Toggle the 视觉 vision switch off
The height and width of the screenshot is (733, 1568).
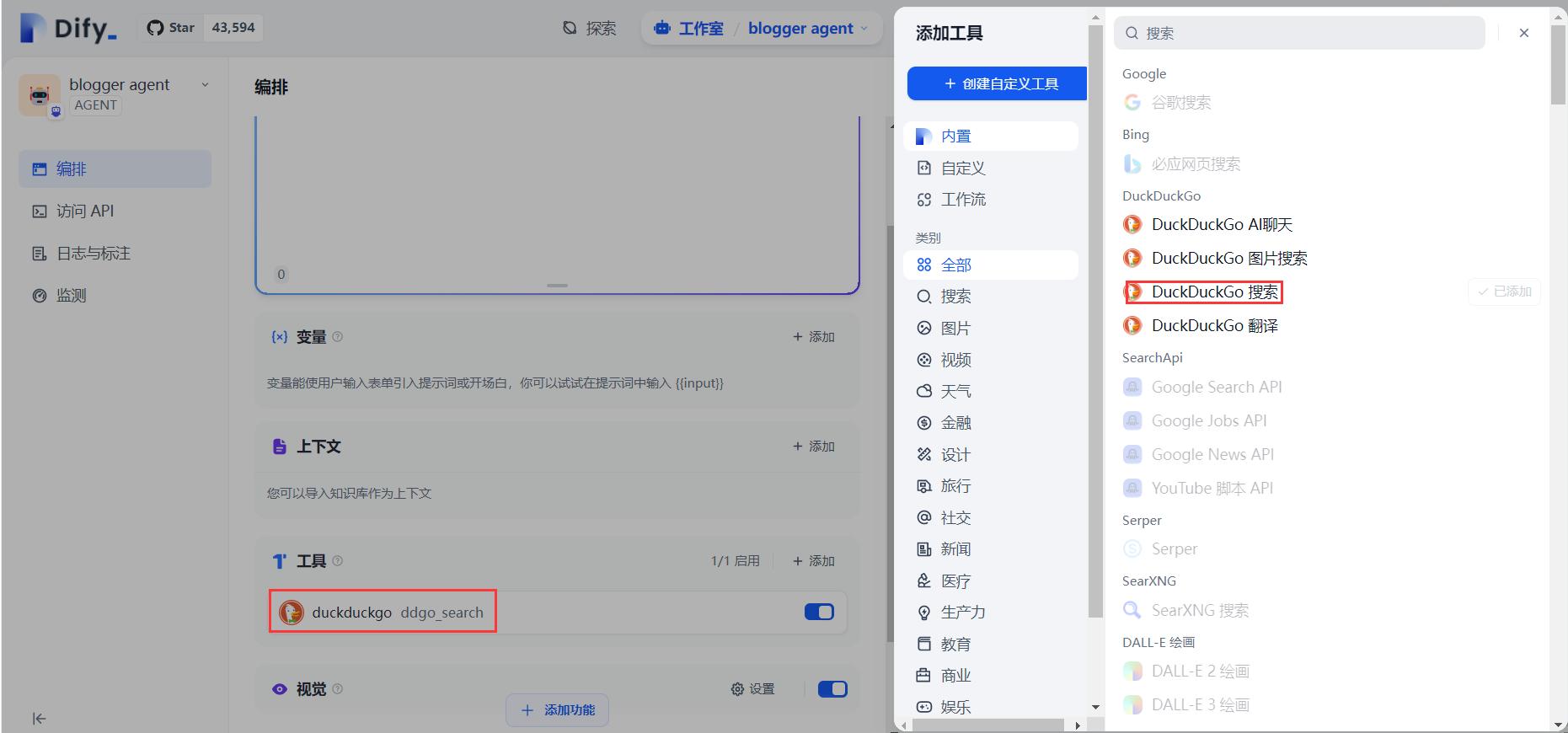pyautogui.click(x=832, y=689)
